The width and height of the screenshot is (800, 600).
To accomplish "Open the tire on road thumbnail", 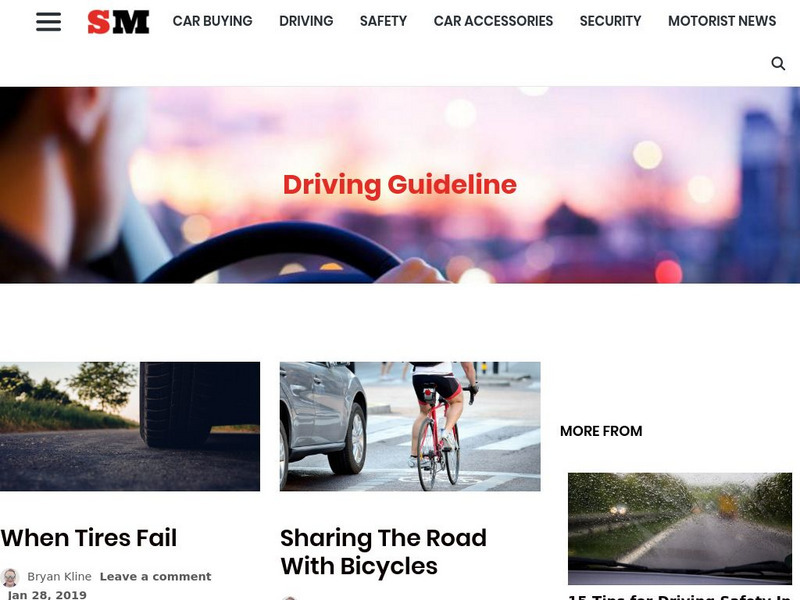I will coord(130,427).
